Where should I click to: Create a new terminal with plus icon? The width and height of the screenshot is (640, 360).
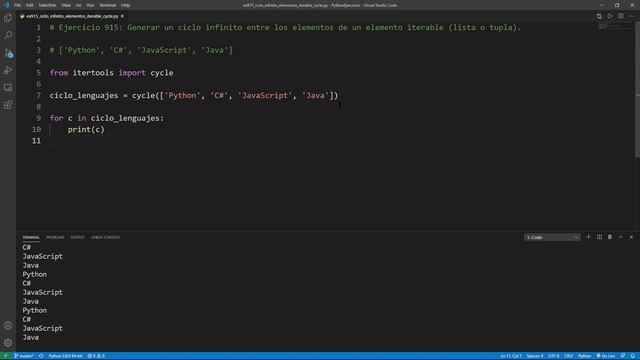coord(588,237)
